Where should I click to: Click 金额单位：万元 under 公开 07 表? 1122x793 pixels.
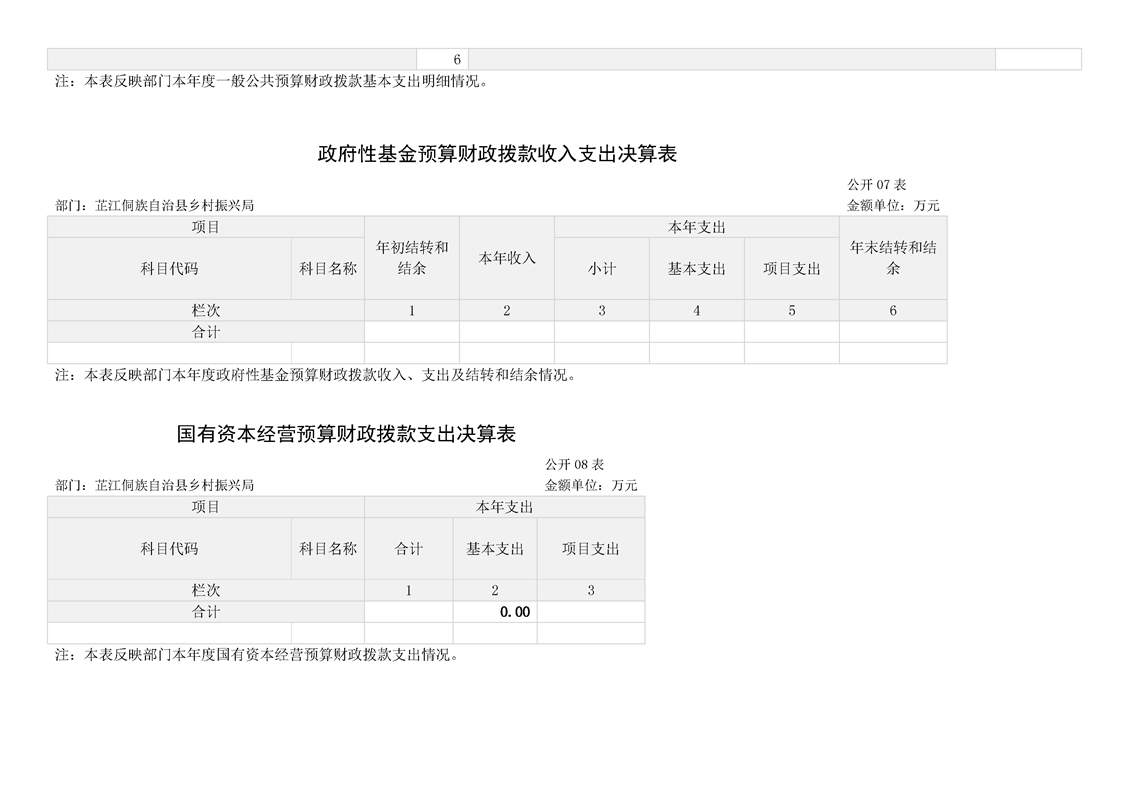[893, 206]
